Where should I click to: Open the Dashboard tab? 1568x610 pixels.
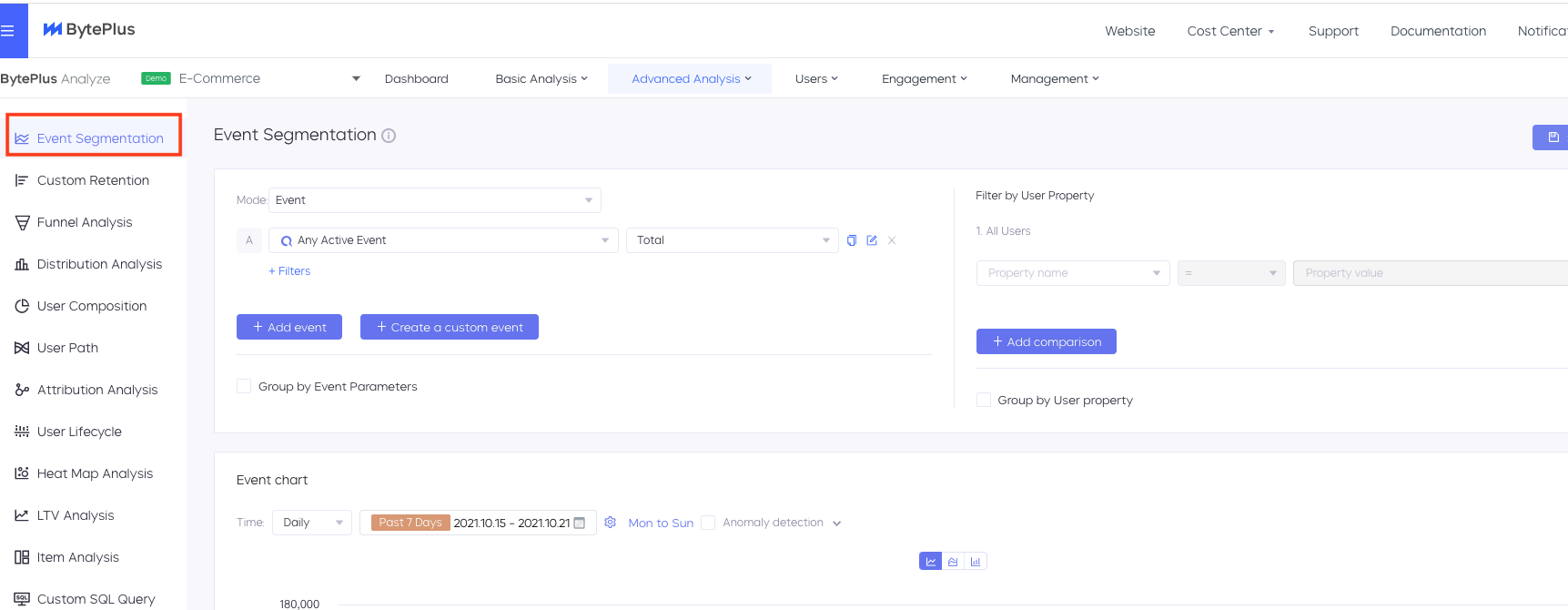pos(417,79)
